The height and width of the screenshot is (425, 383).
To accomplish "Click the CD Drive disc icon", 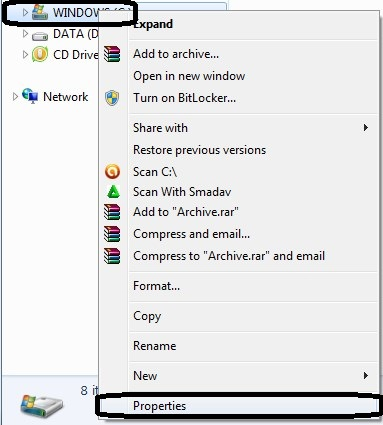I will (40, 54).
